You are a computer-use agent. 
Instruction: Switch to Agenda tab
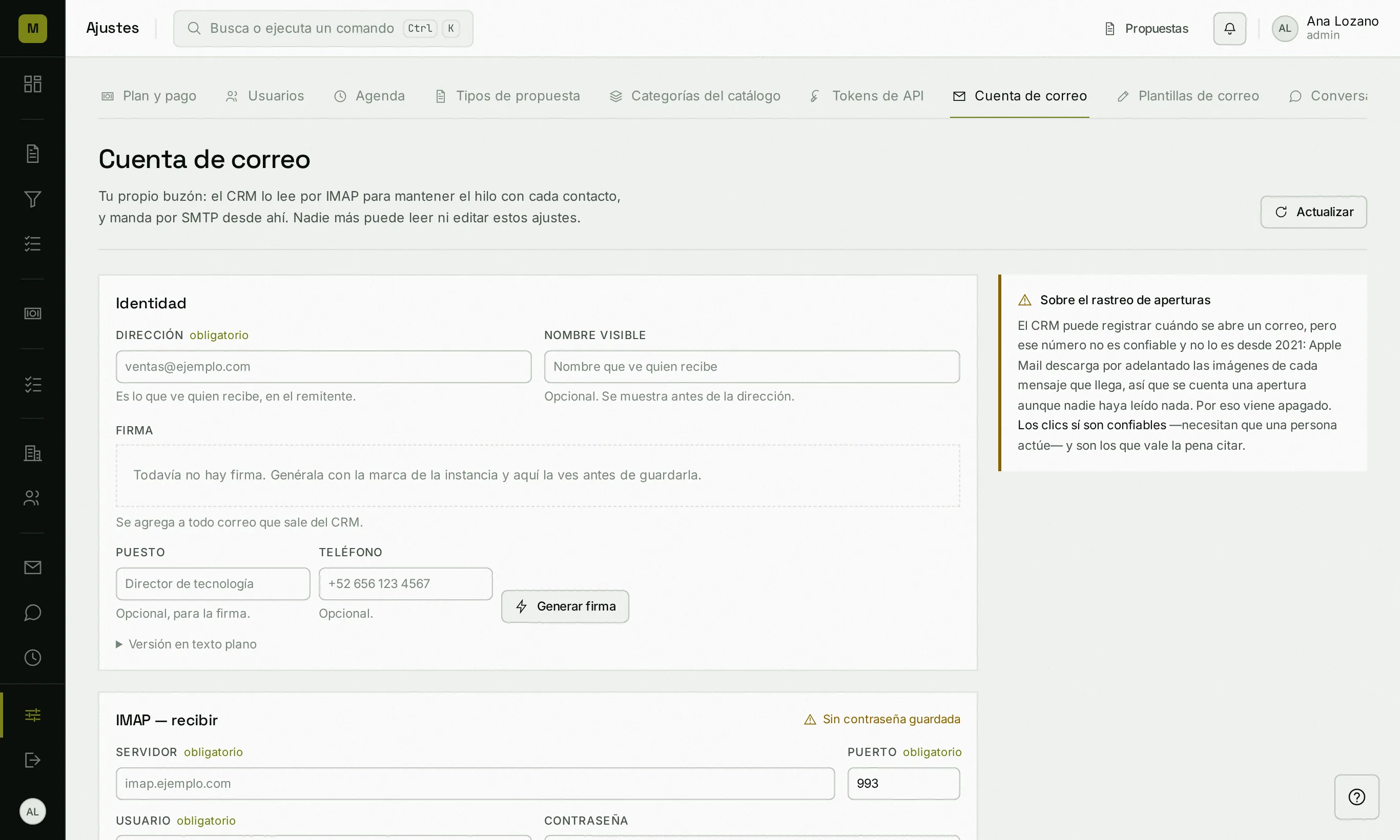(x=369, y=96)
